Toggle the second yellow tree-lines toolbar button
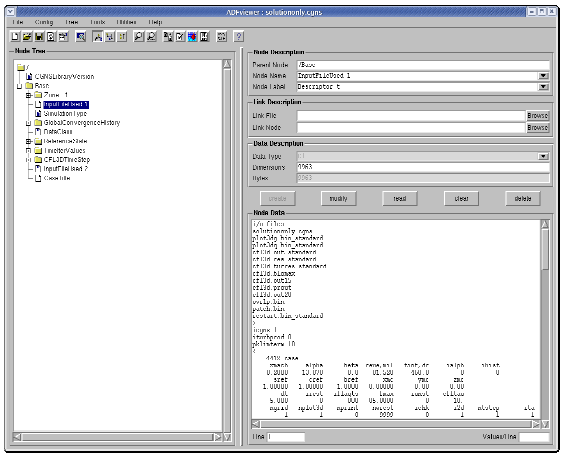Screen dimensions: 564x456 click(110, 36)
